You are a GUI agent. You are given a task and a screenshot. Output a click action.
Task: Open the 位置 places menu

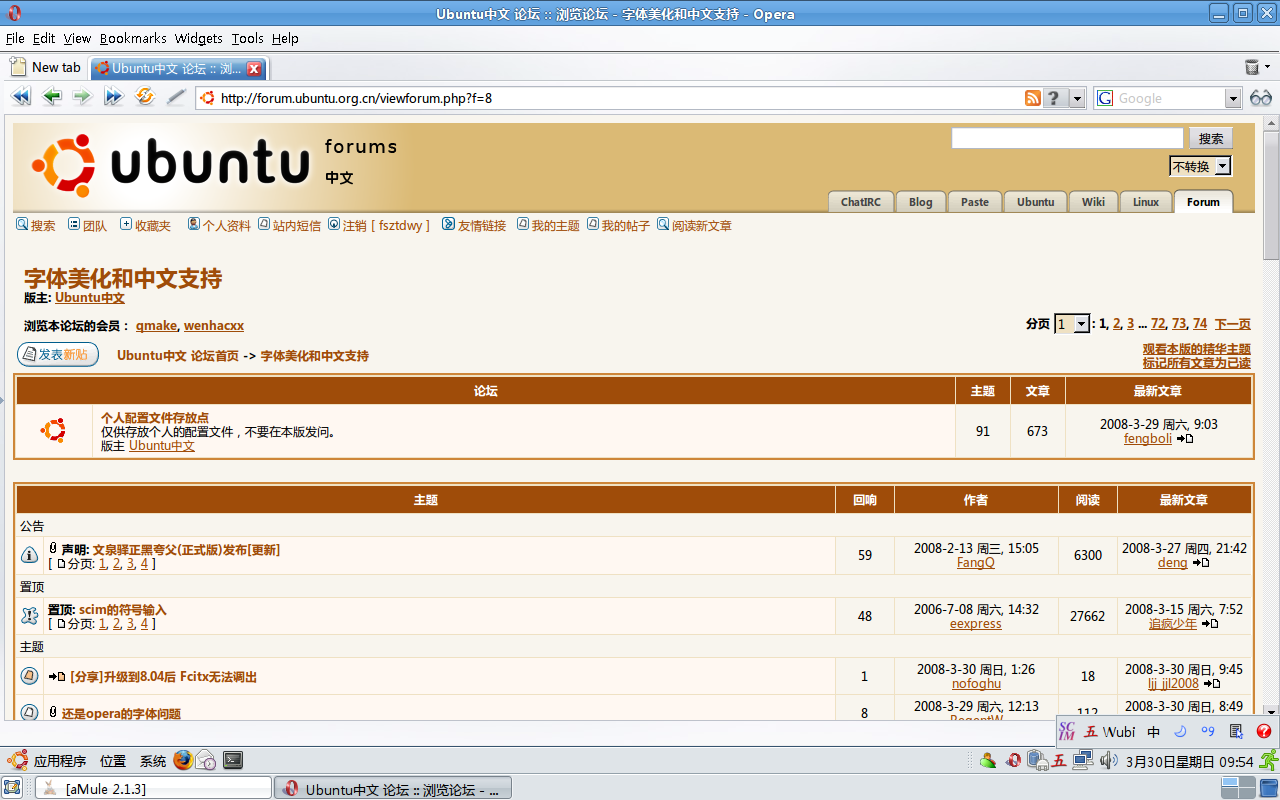[113, 761]
